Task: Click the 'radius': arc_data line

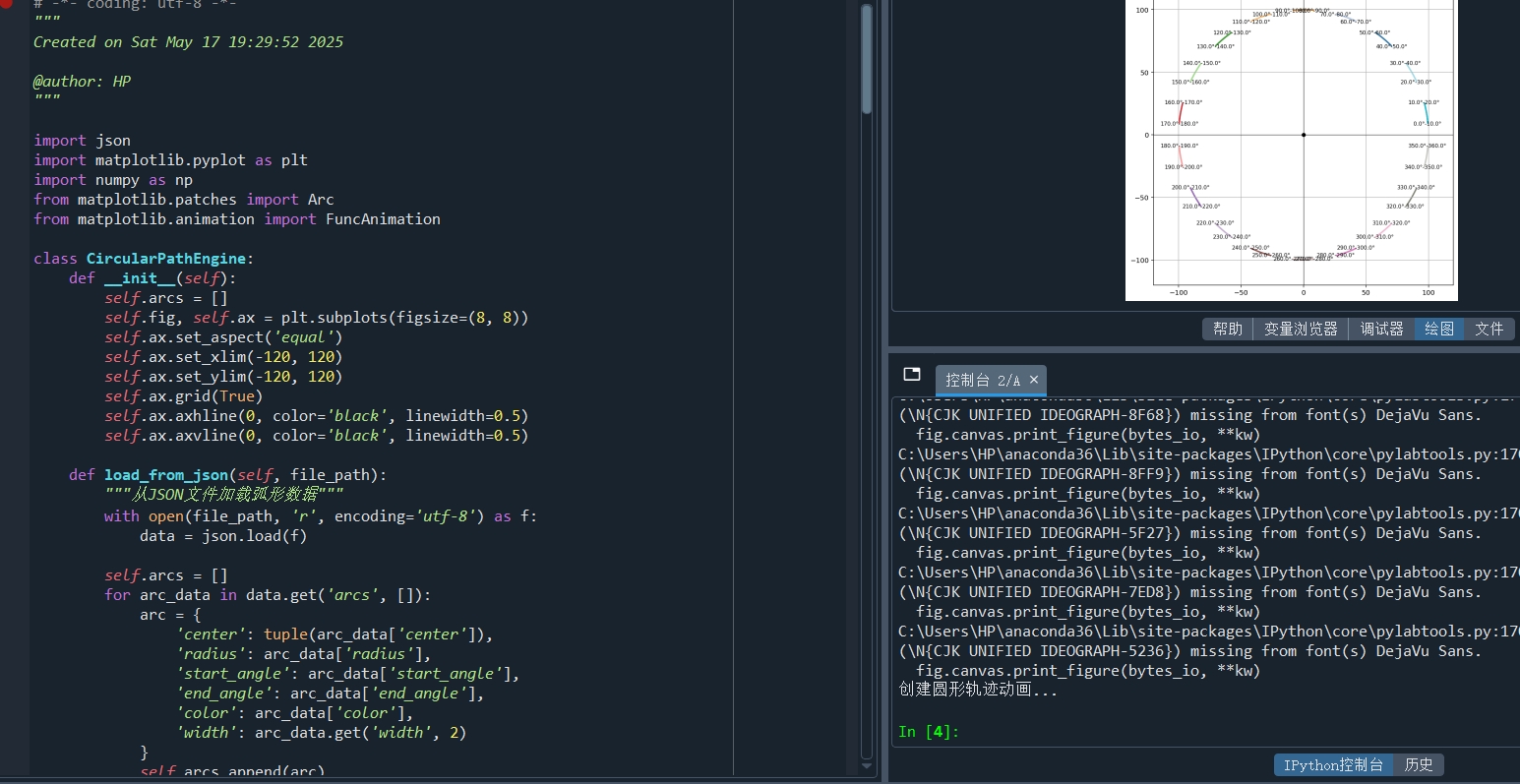Action: coord(303,654)
